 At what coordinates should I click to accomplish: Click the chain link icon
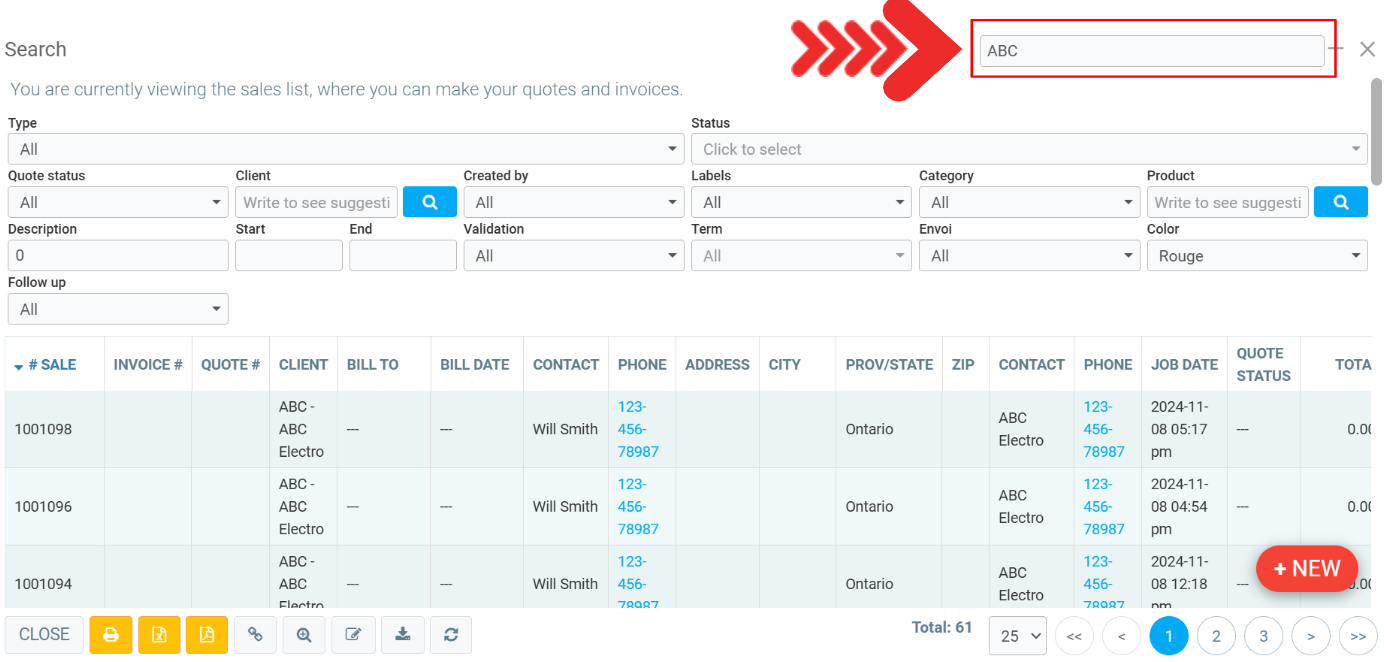[255, 635]
